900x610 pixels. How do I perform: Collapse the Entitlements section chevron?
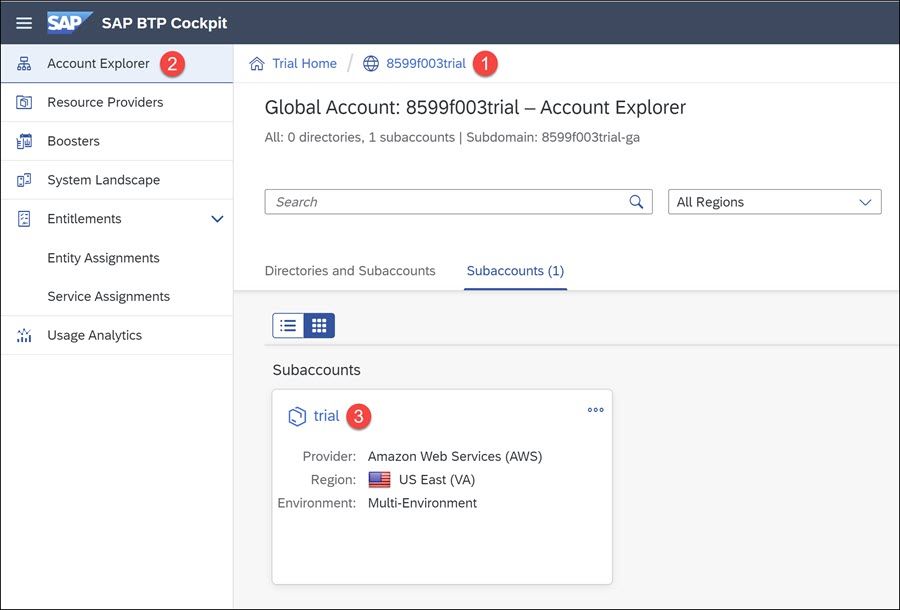tap(217, 219)
